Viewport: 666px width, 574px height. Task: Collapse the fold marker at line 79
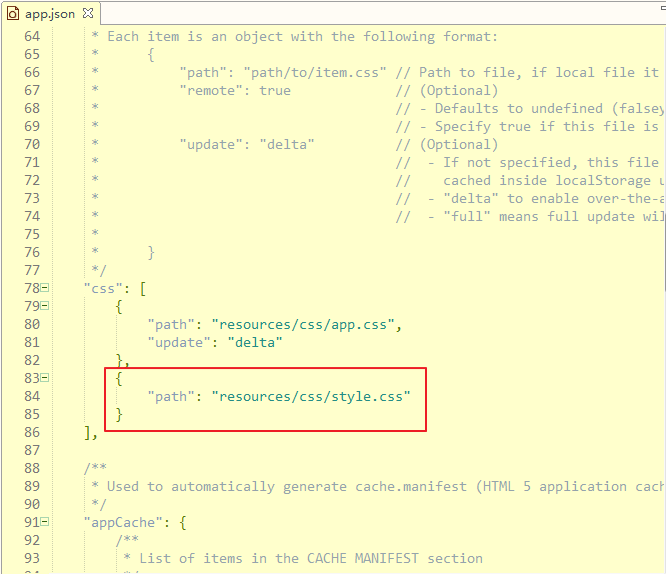pos(45,306)
